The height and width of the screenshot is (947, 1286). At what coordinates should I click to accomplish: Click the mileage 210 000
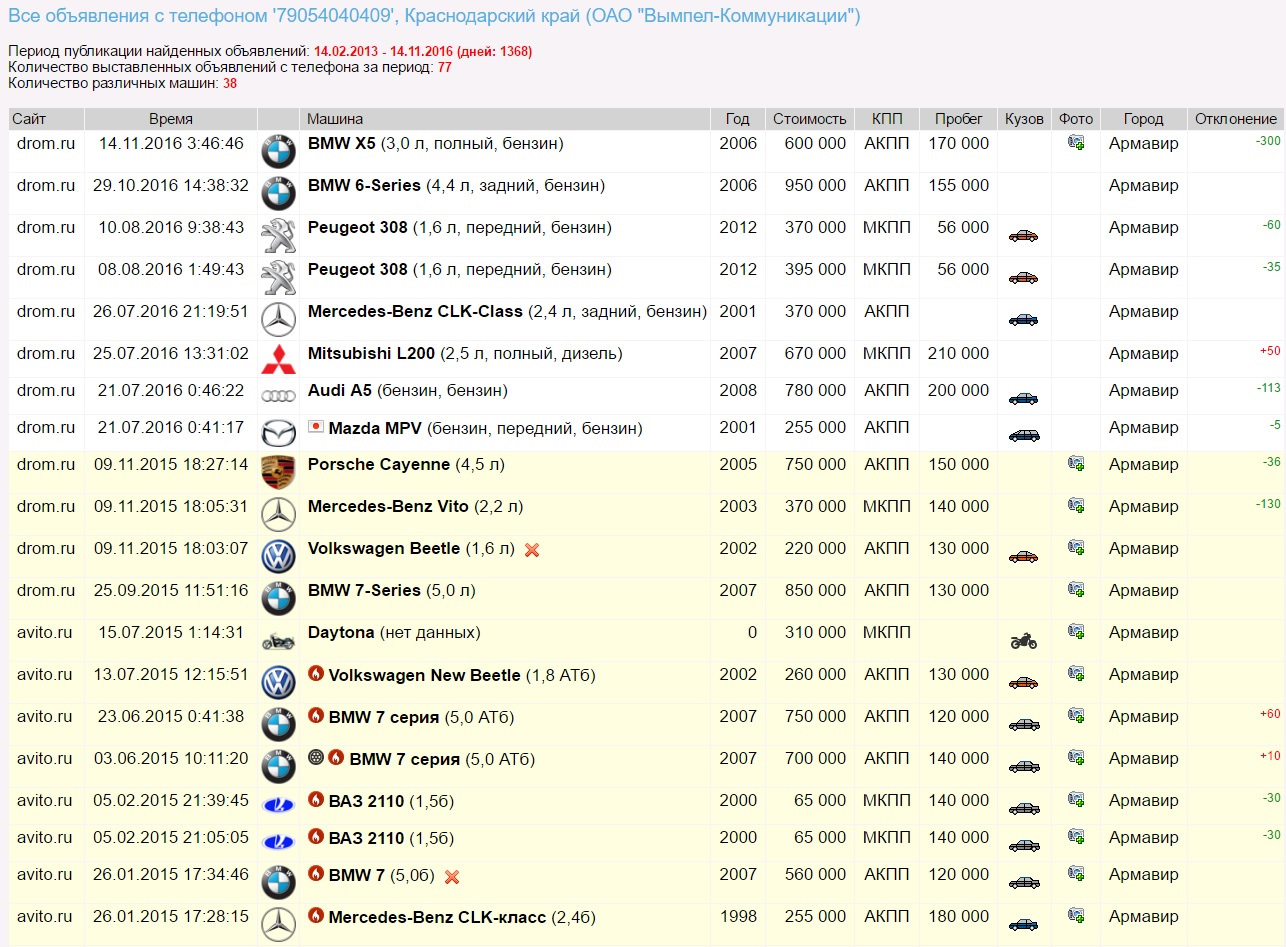click(958, 354)
